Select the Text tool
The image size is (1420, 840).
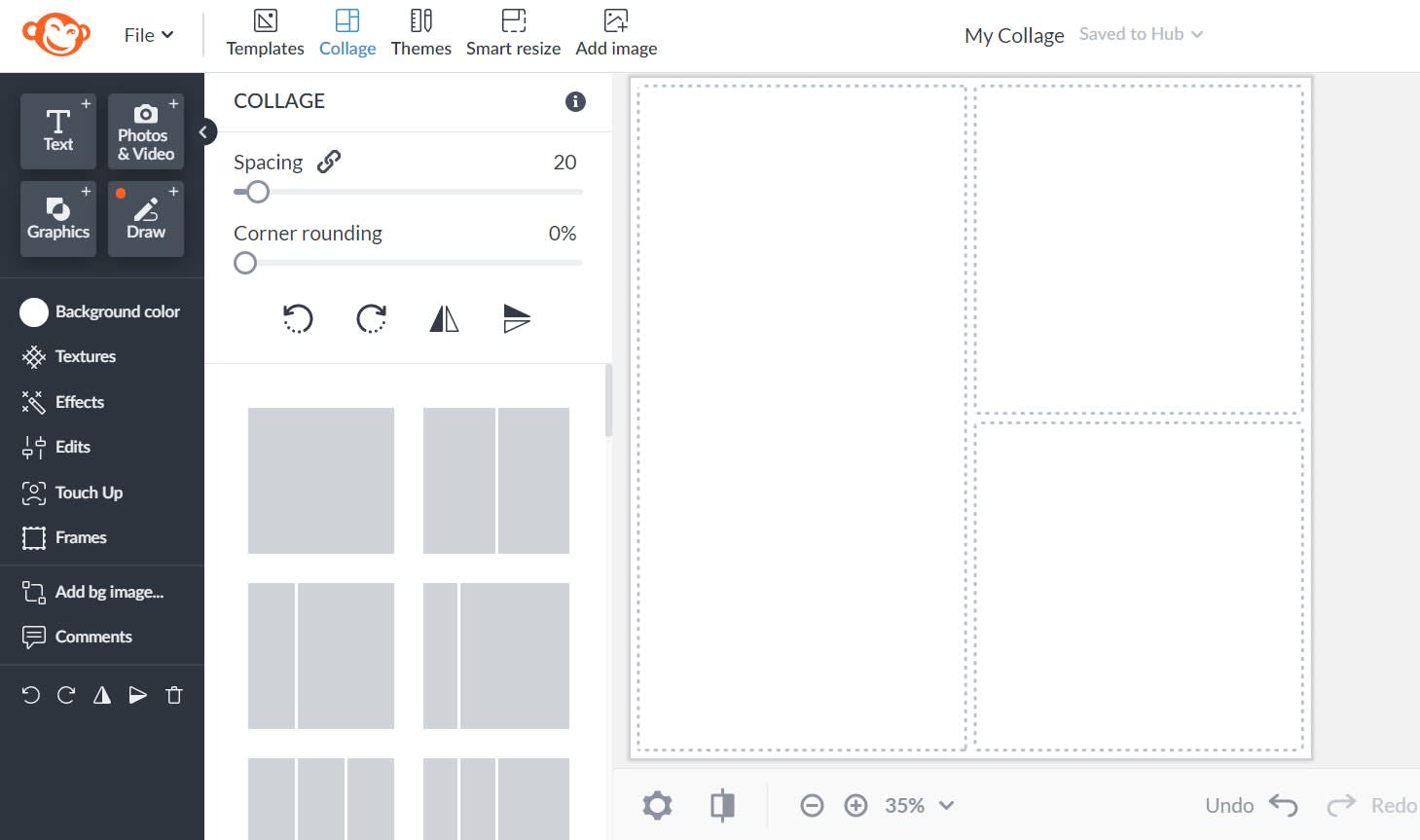[x=58, y=130]
